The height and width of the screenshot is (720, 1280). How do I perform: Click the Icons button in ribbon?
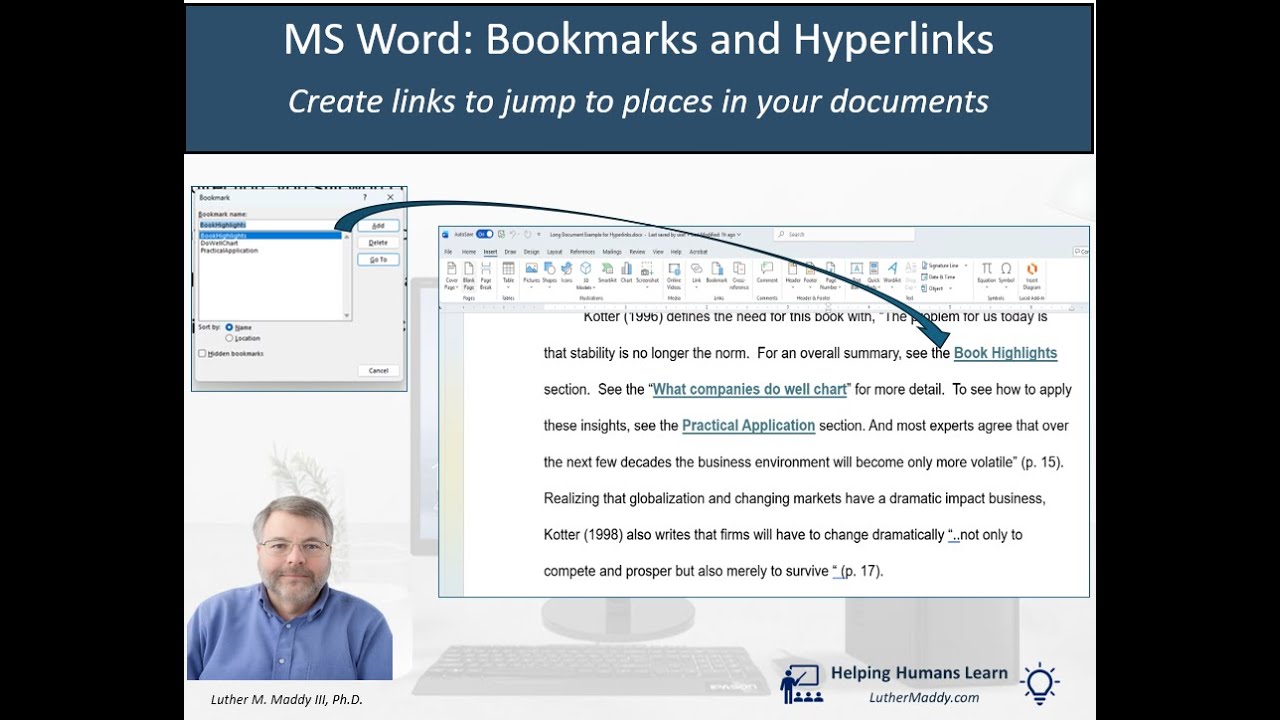pos(567,273)
